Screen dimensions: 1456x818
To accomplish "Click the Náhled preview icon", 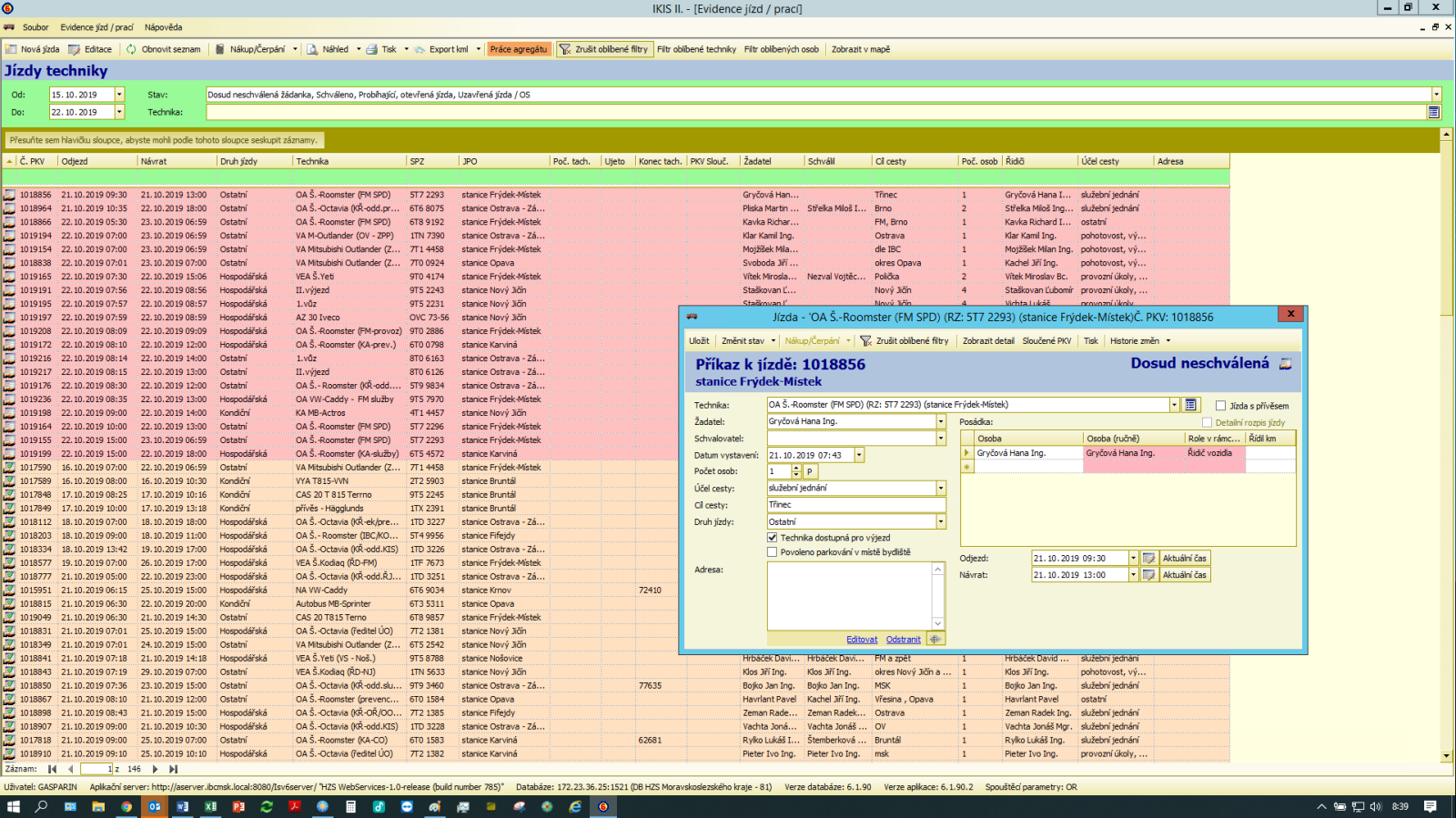I will point(312,49).
